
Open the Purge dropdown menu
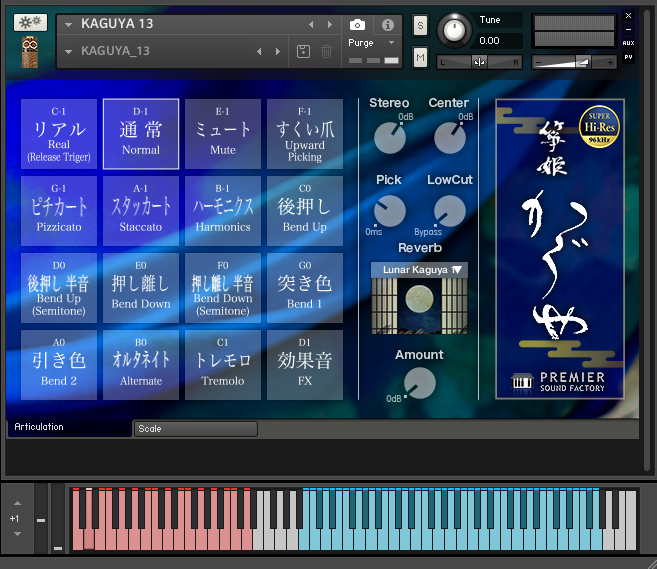pos(372,43)
